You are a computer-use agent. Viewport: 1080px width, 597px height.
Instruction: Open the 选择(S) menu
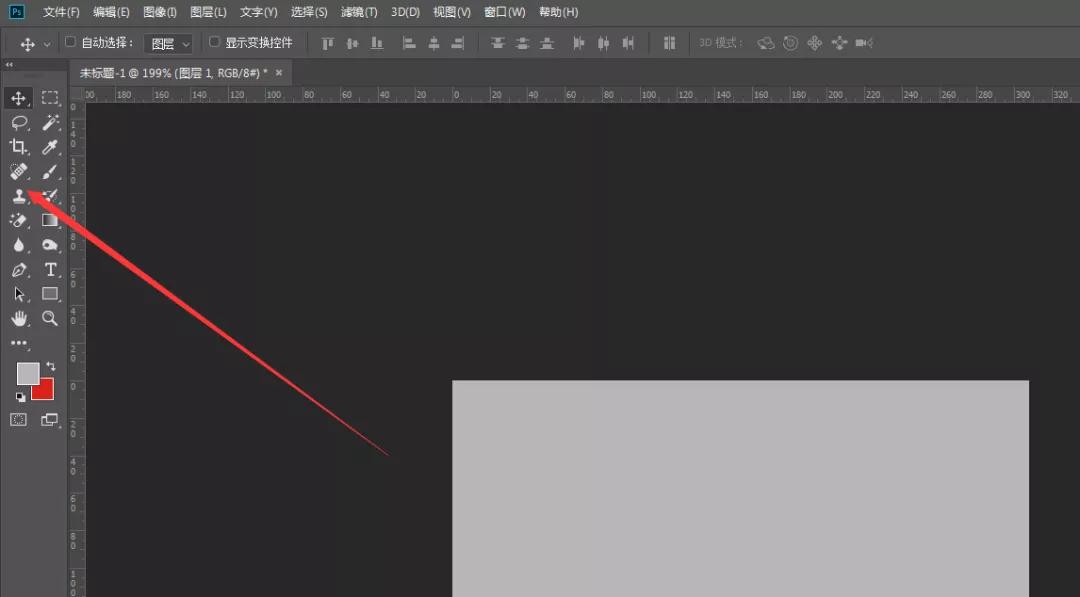[x=309, y=12]
